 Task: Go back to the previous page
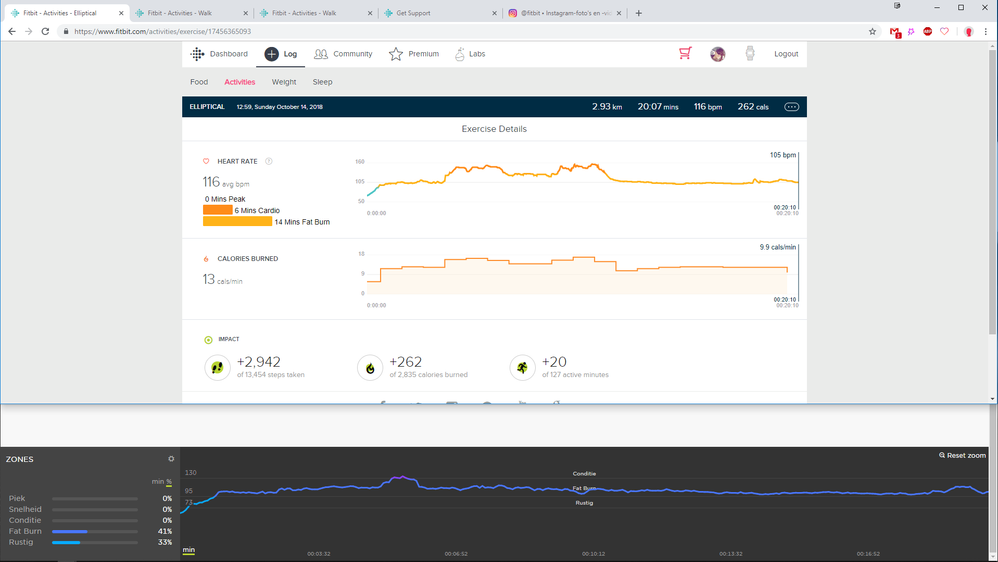pos(12,31)
